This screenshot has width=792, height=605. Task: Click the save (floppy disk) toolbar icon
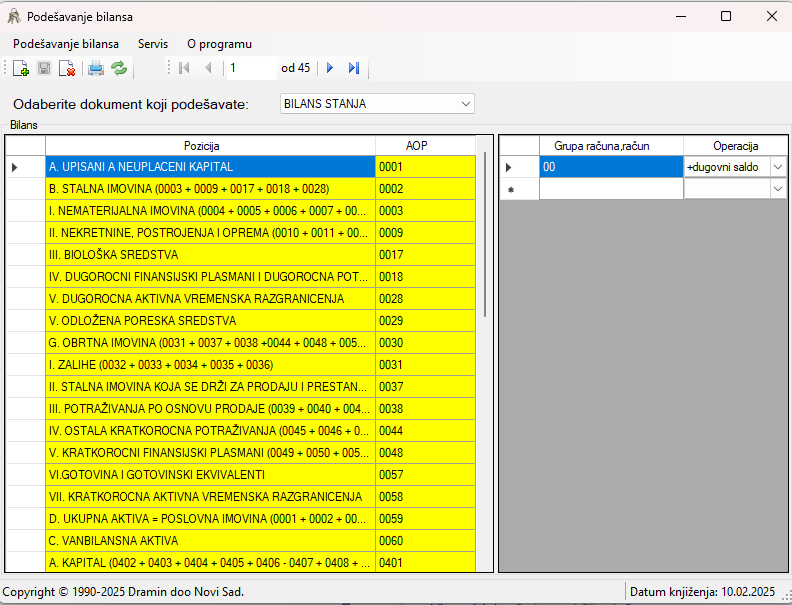pos(44,68)
